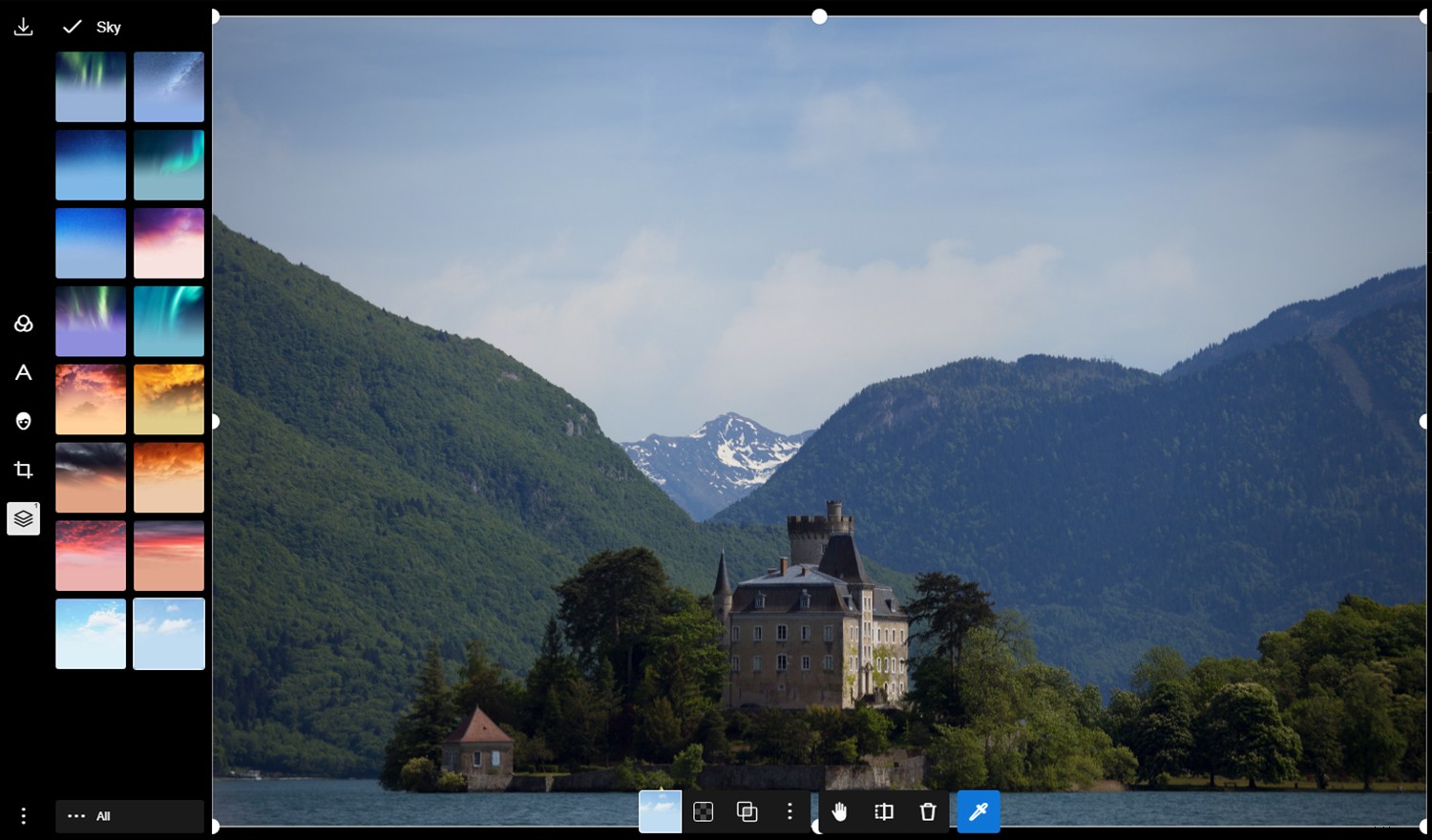This screenshot has width=1432, height=840.
Task: Click the download/save icon
Action: [23, 26]
